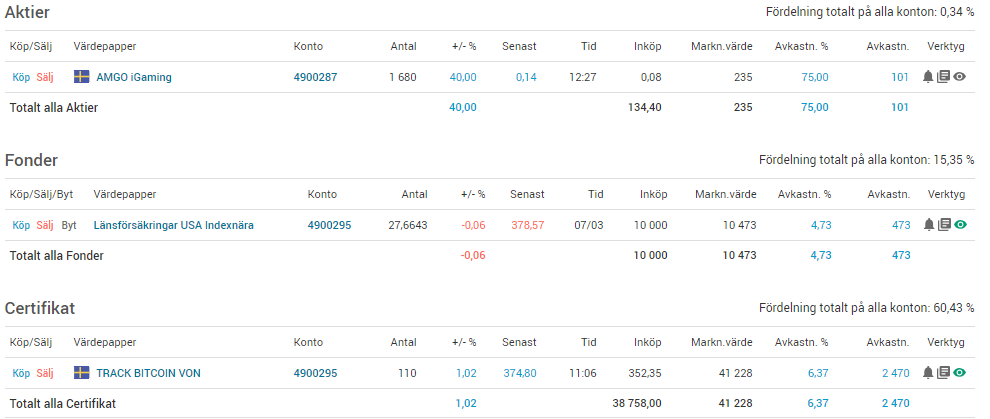The image size is (990, 419).
Task: Open the AMGO iGaming security link
Action: pos(134,78)
